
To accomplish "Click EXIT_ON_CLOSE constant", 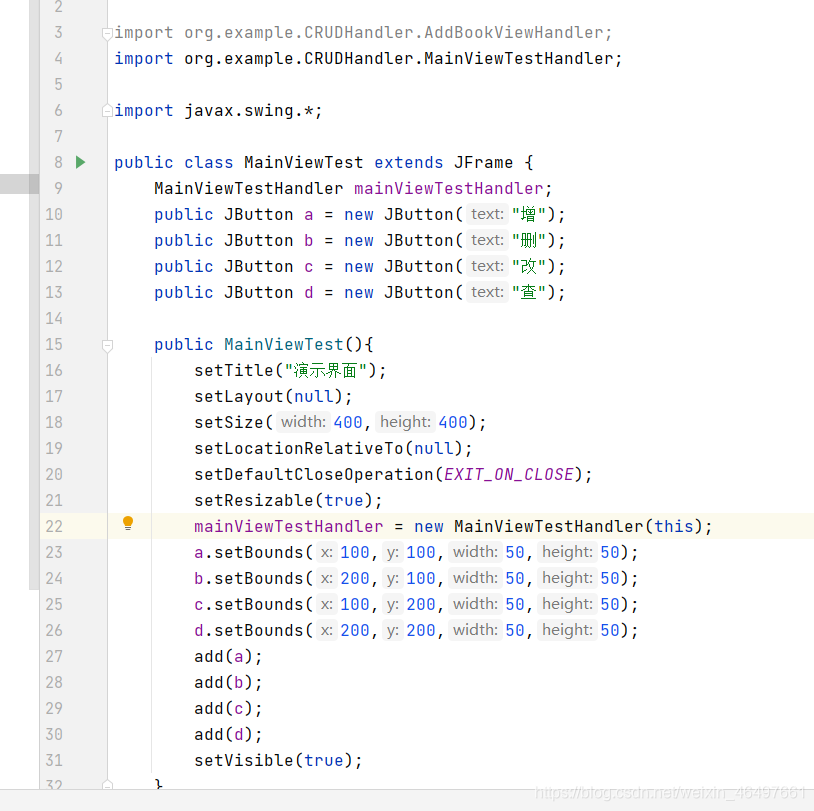I will 509,475.
